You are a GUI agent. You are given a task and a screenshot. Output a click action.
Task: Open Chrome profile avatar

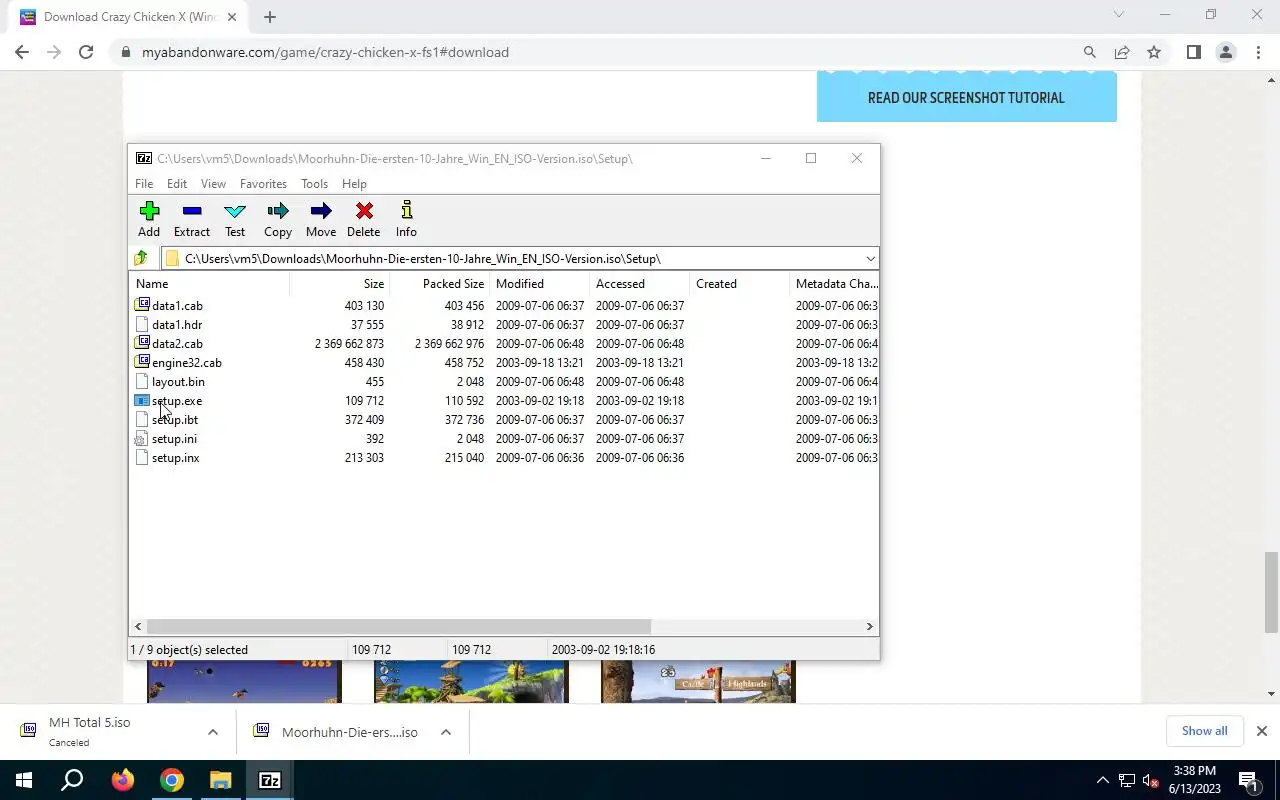pyautogui.click(x=1225, y=52)
